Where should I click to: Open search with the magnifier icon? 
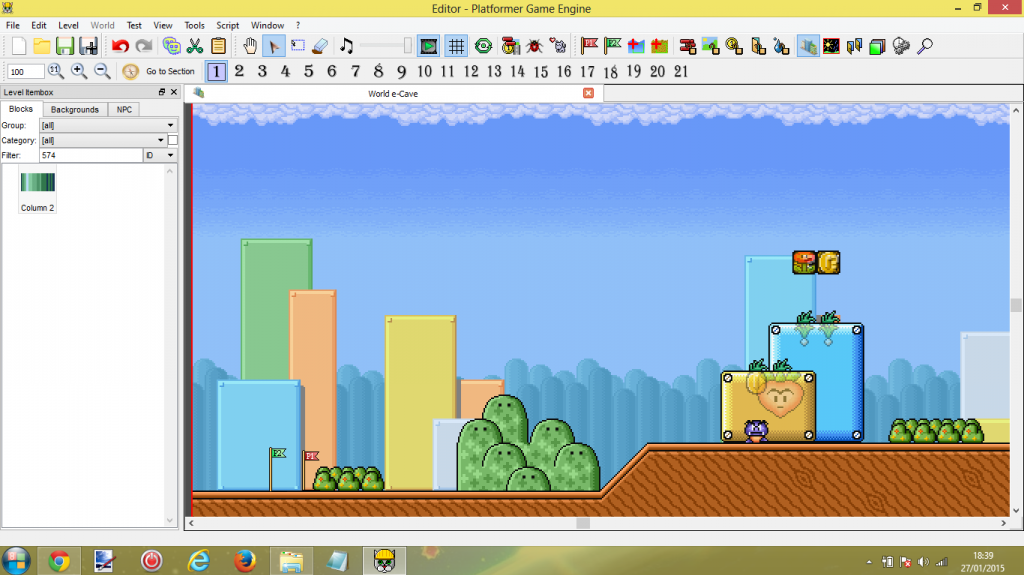coord(925,46)
